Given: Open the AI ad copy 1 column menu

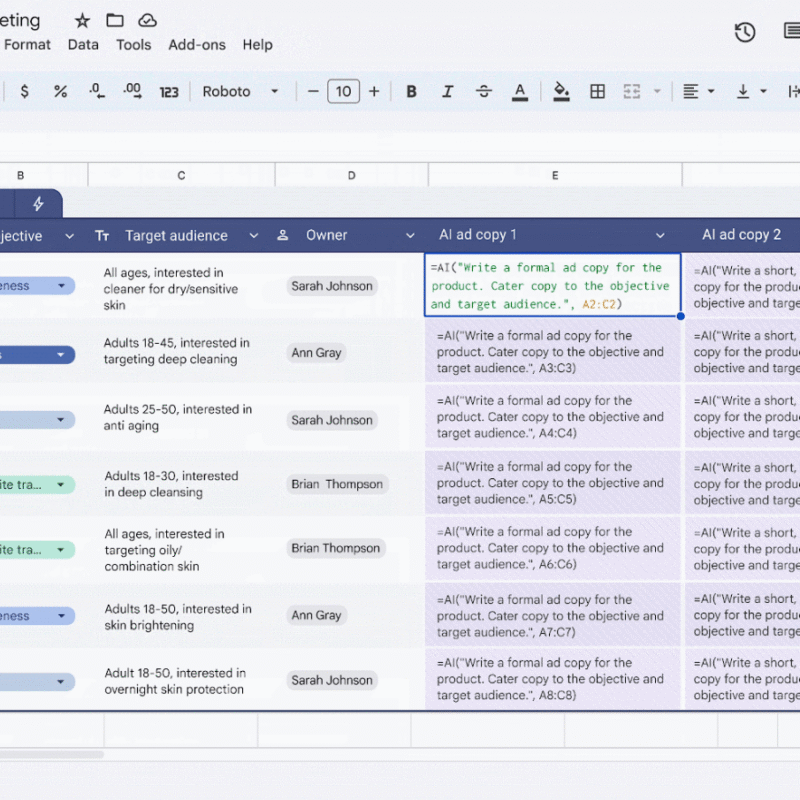Looking at the screenshot, I should [660, 236].
